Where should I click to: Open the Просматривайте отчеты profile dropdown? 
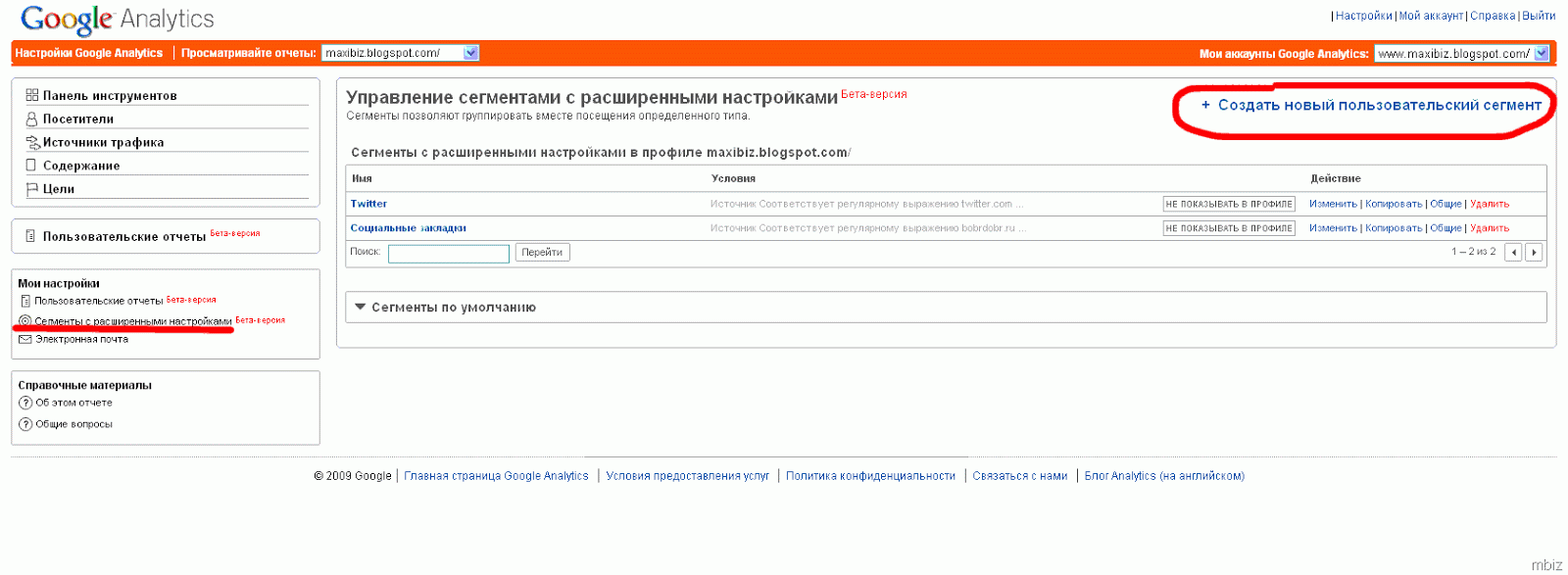[x=401, y=53]
